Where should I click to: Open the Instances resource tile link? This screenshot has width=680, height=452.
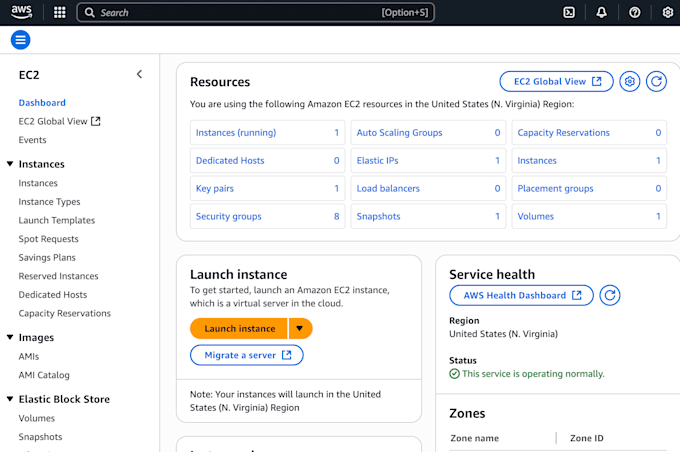tap(537, 160)
